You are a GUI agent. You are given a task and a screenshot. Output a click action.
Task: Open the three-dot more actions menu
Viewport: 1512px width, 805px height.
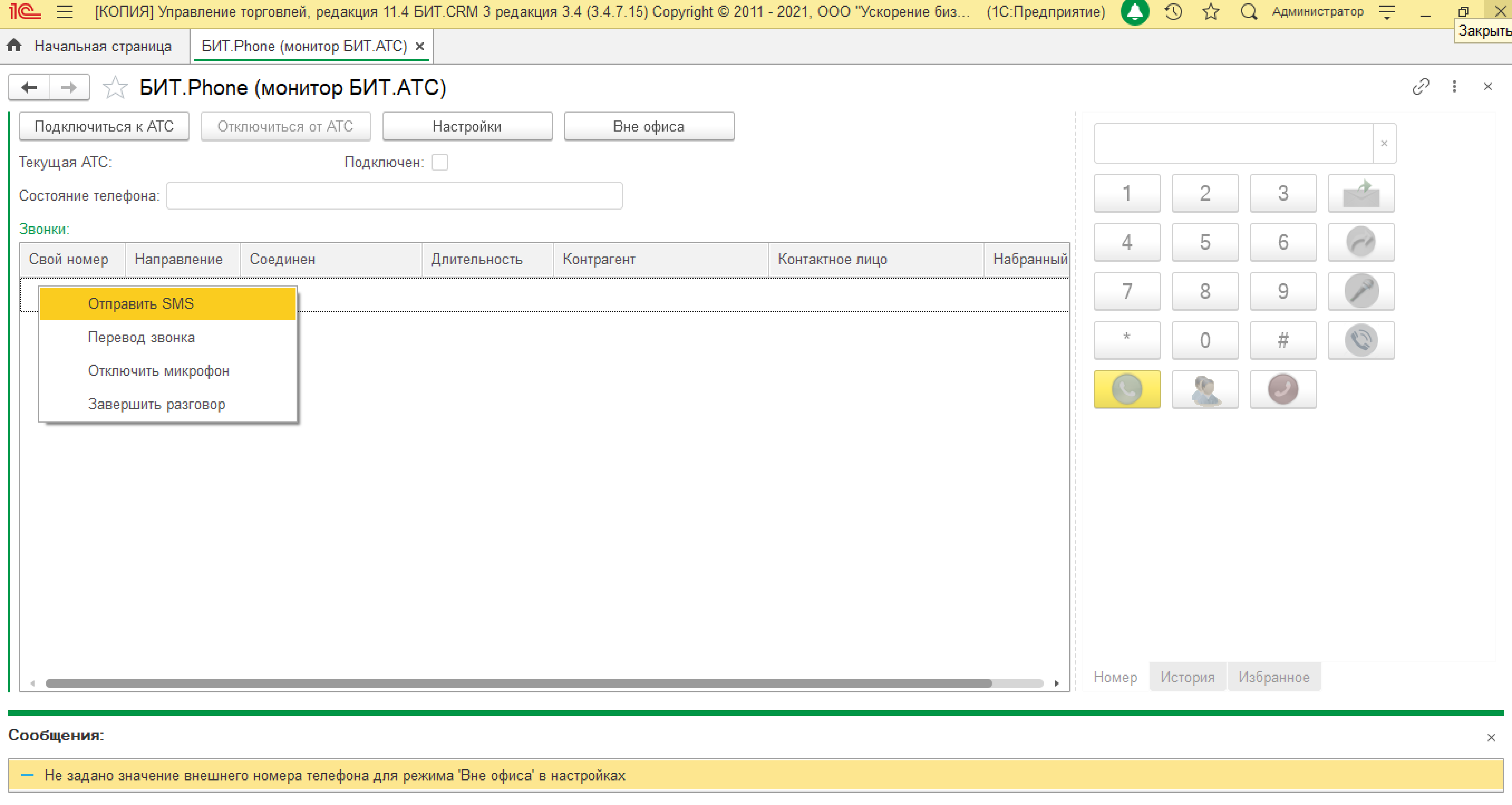pyautogui.click(x=1454, y=87)
